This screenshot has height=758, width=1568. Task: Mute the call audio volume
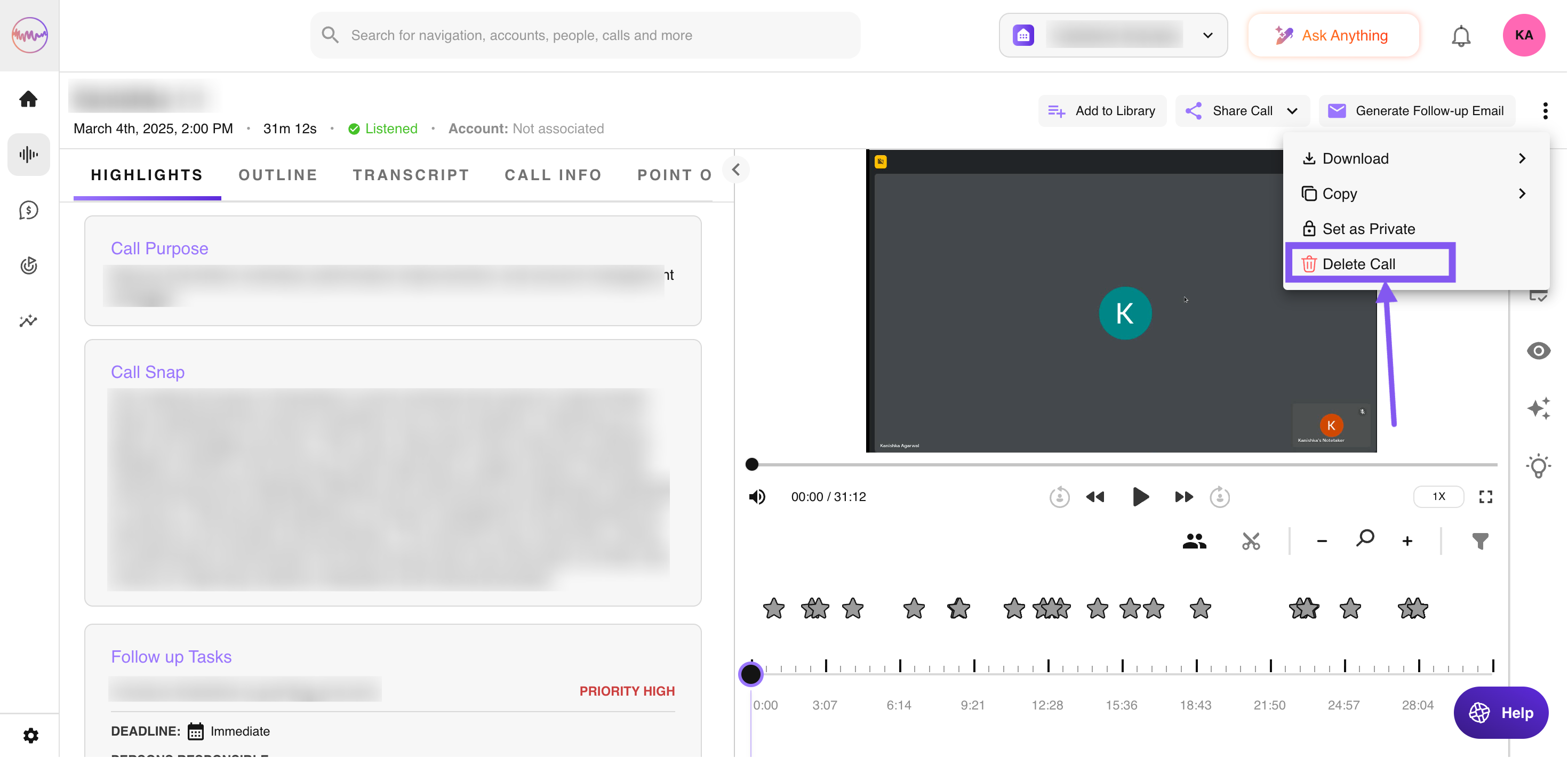[x=757, y=497]
